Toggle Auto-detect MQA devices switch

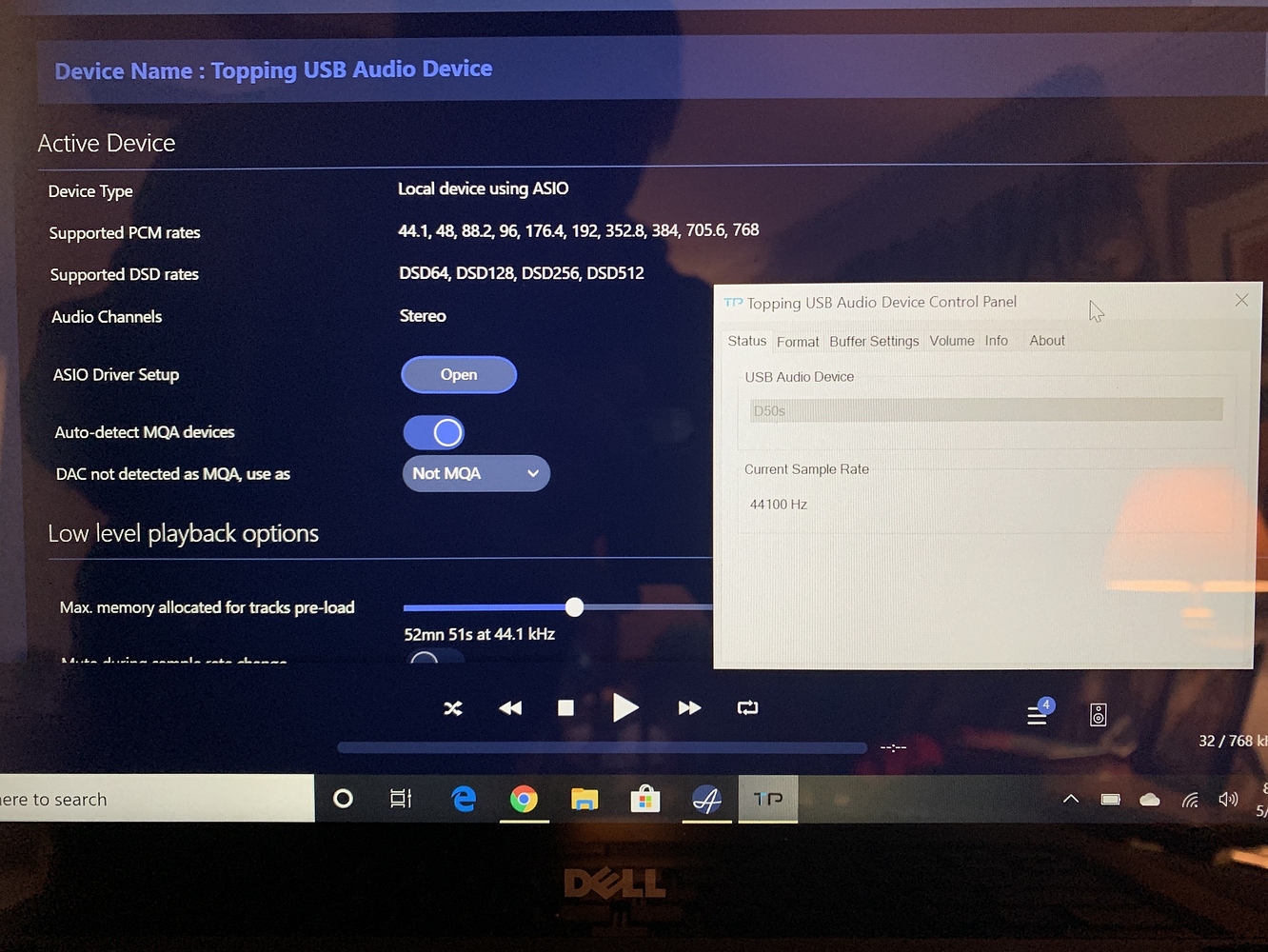pyautogui.click(x=434, y=433)
